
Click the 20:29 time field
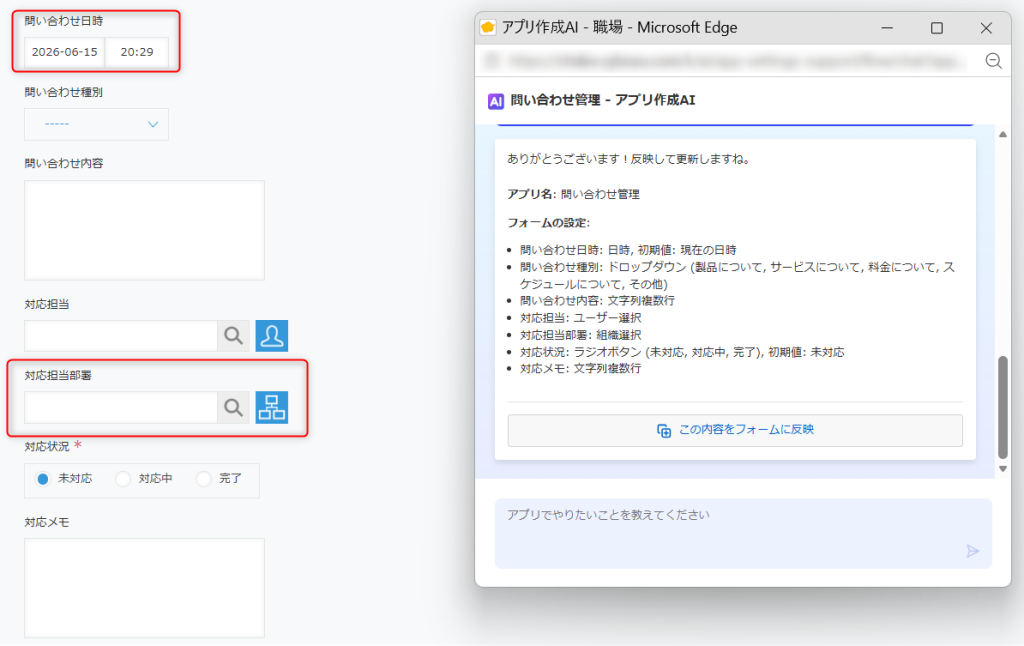(137, 52)
